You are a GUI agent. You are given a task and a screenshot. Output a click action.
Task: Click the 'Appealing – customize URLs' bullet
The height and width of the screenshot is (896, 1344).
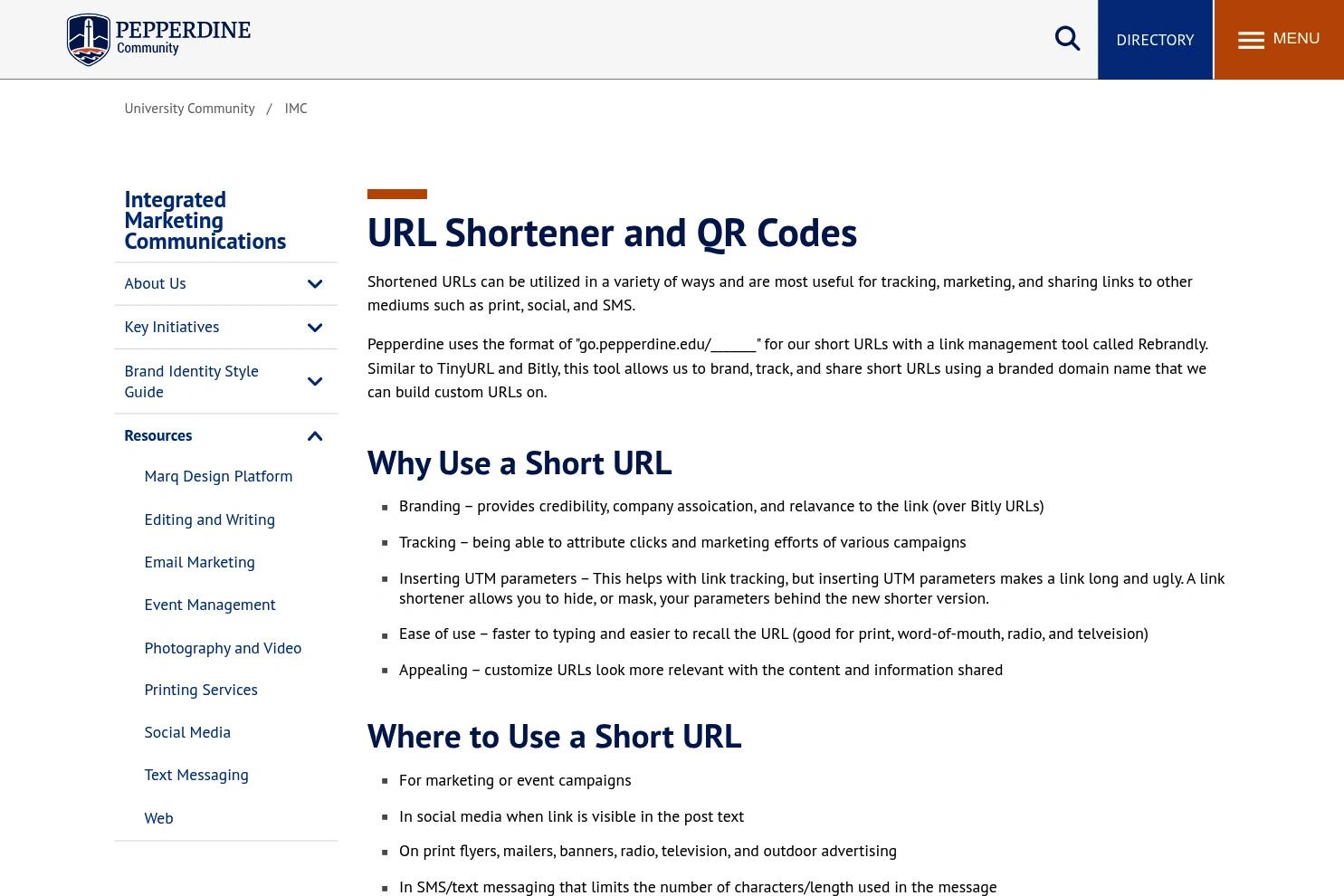701,670
